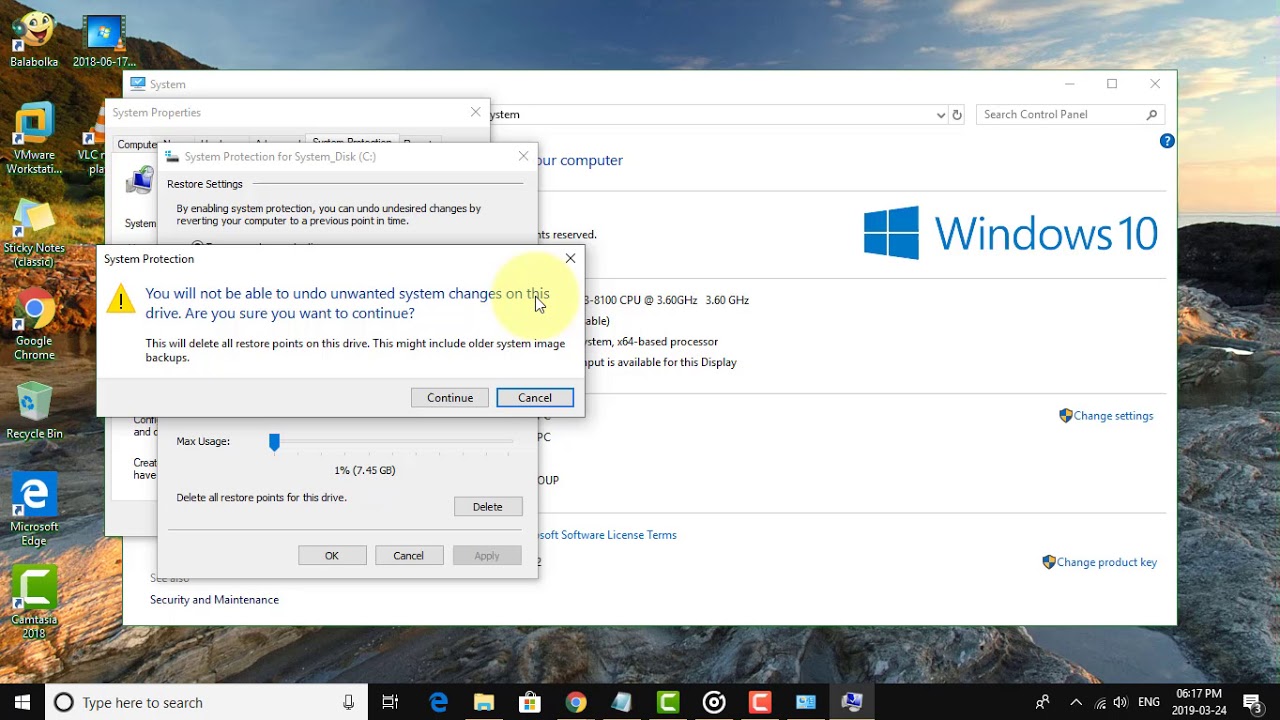This screenshot has width=1280, height=720.
Task: Launch VMware Workstation from the desktop
Action: (x=34, y=138)
